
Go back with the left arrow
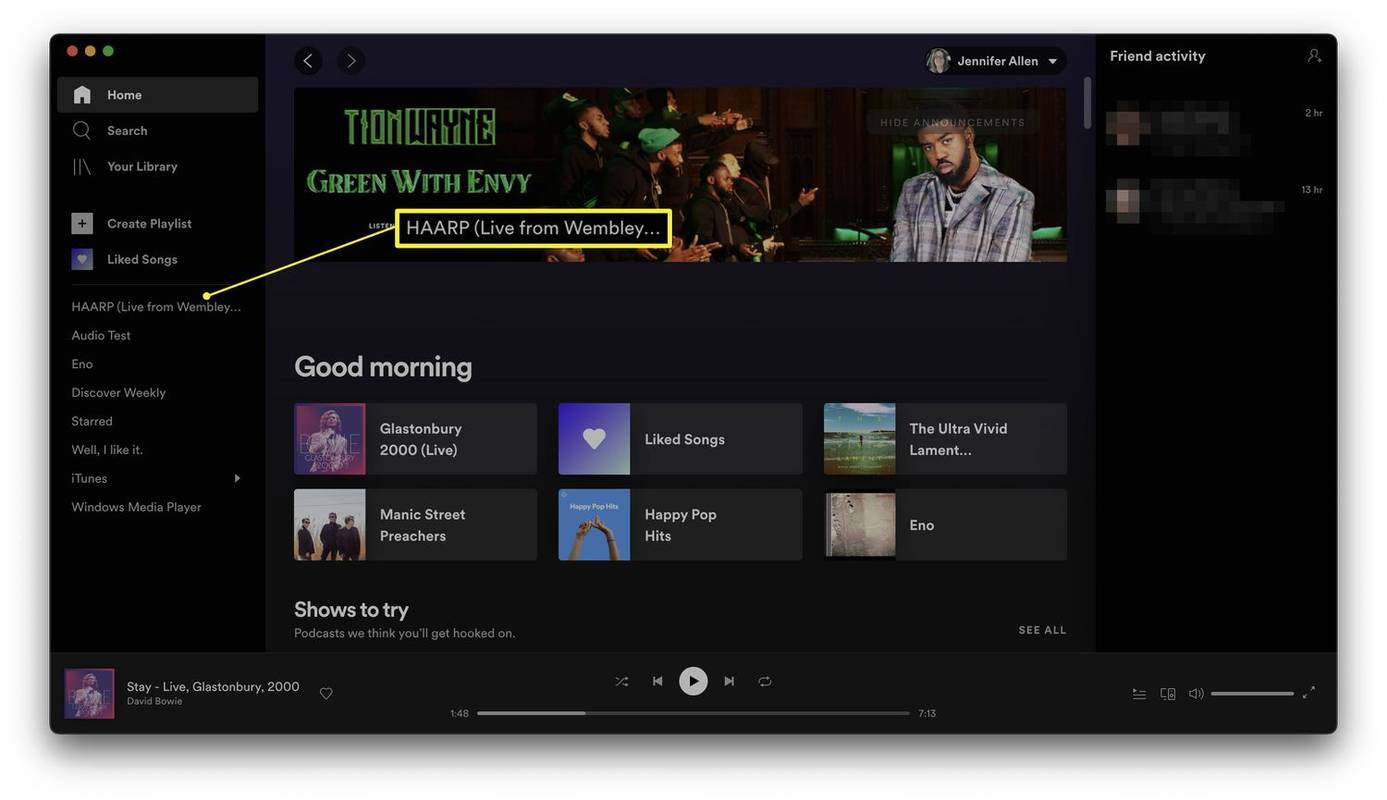coord(308,61)
